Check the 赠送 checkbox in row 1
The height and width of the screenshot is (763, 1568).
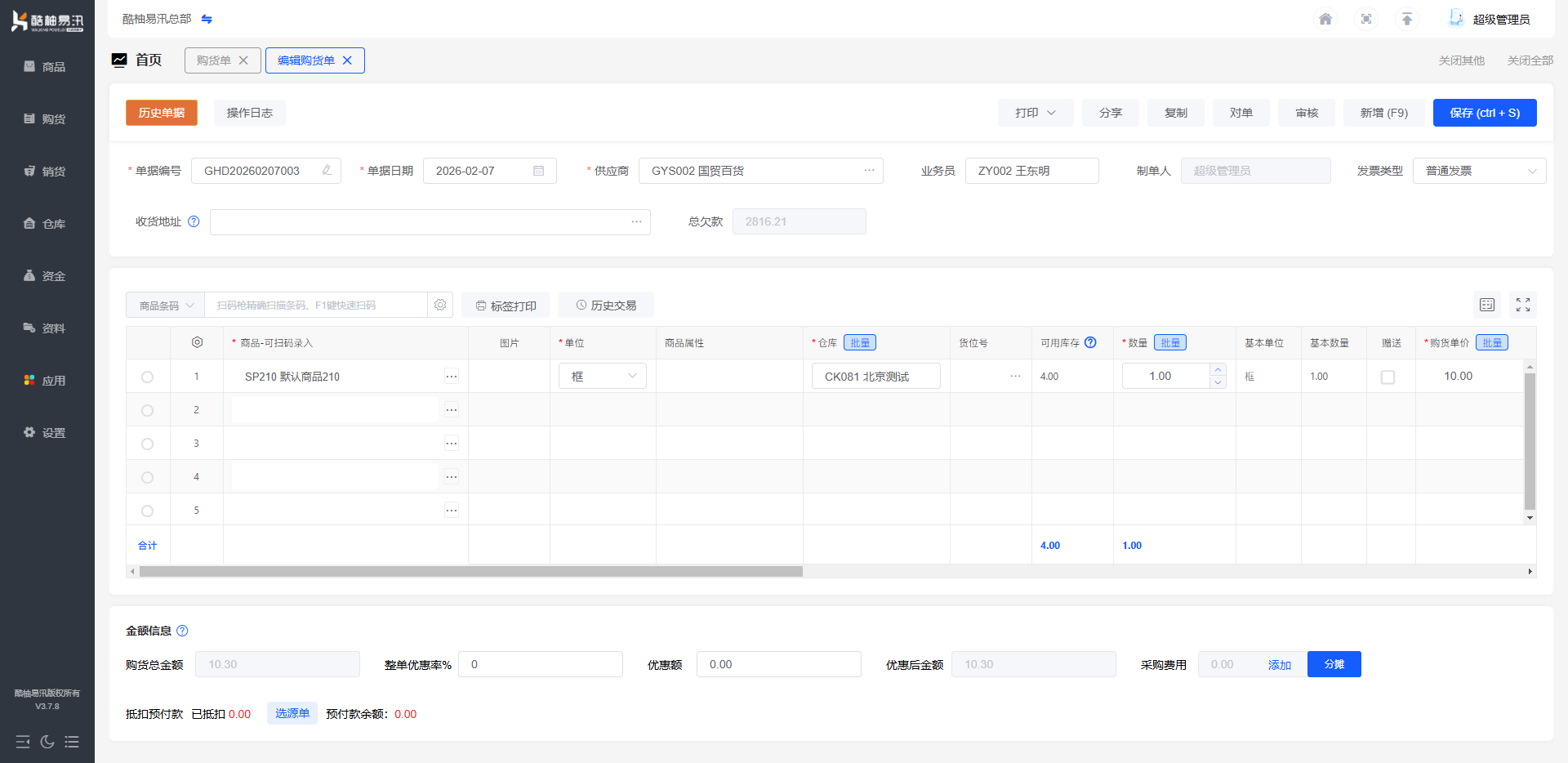(1388, 377)
